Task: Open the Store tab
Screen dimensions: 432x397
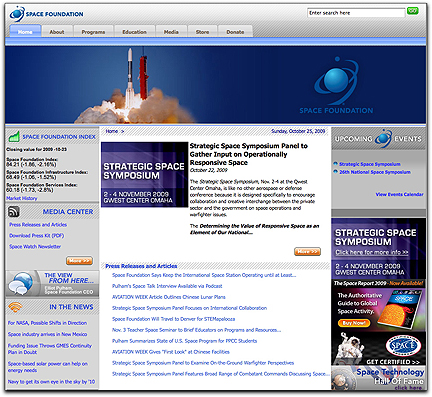Action: point(202,32)
